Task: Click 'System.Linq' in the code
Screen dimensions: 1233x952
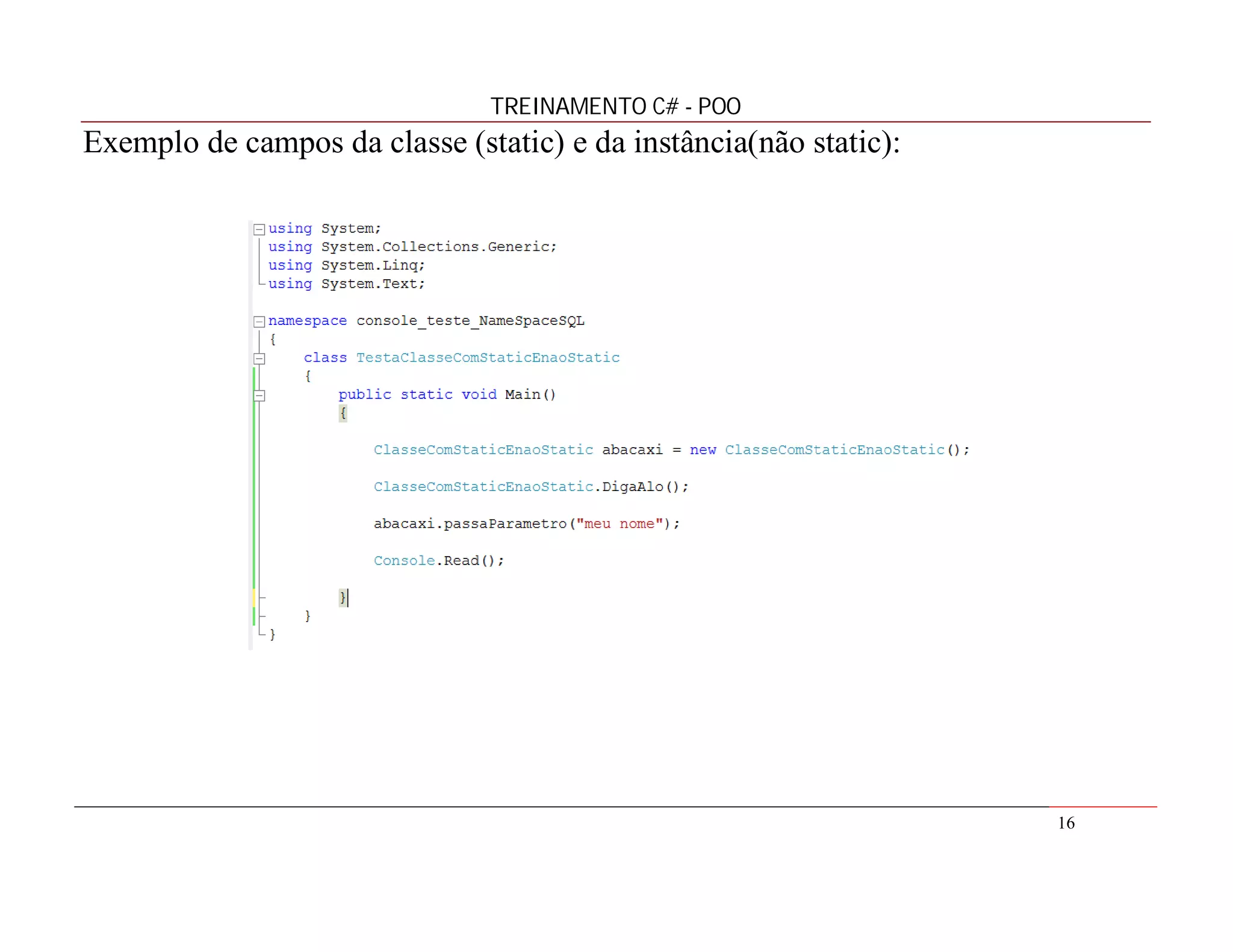Action: pyautogui.click(x=370, y=265)
